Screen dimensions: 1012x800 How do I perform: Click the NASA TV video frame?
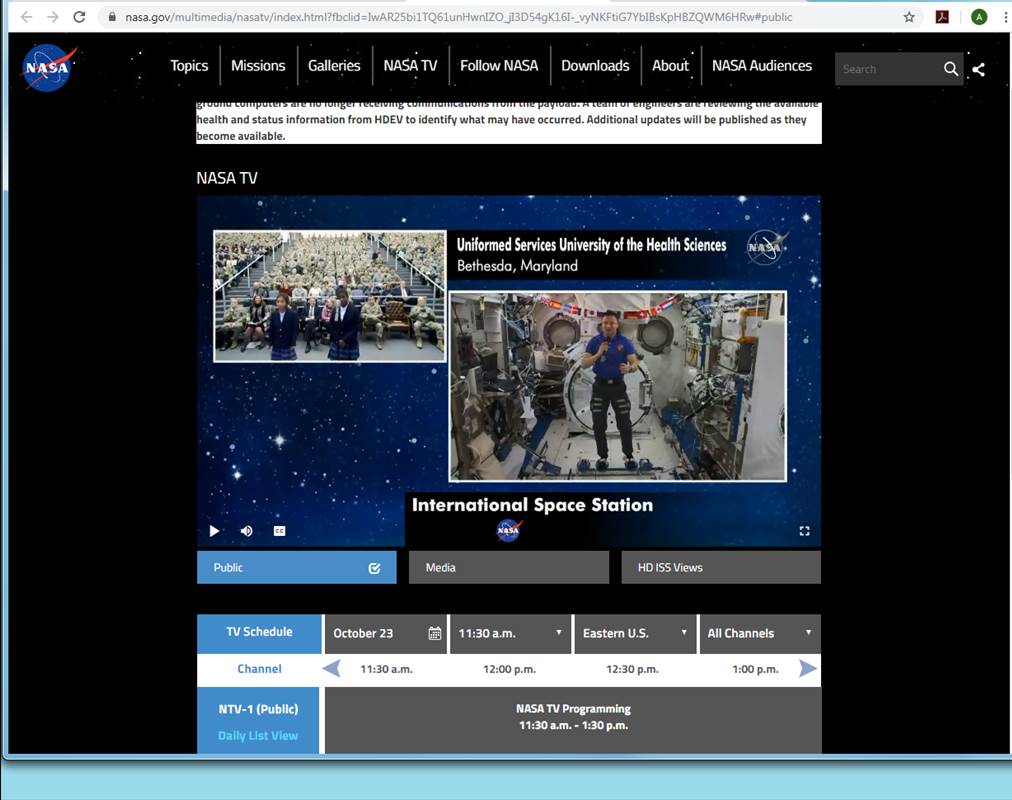coord(509,371)
